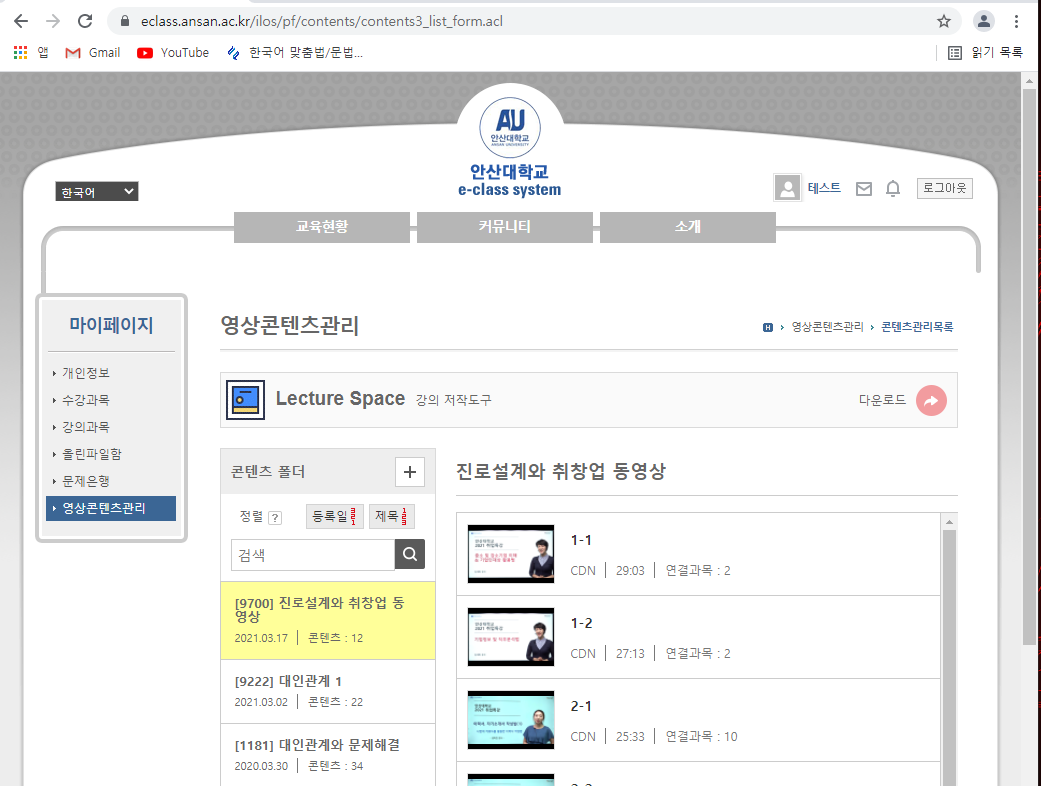Select 영상콘텐츠관리 in the sidebar
The height and width of the screenshot is (786, 1041).
(111, 509)
